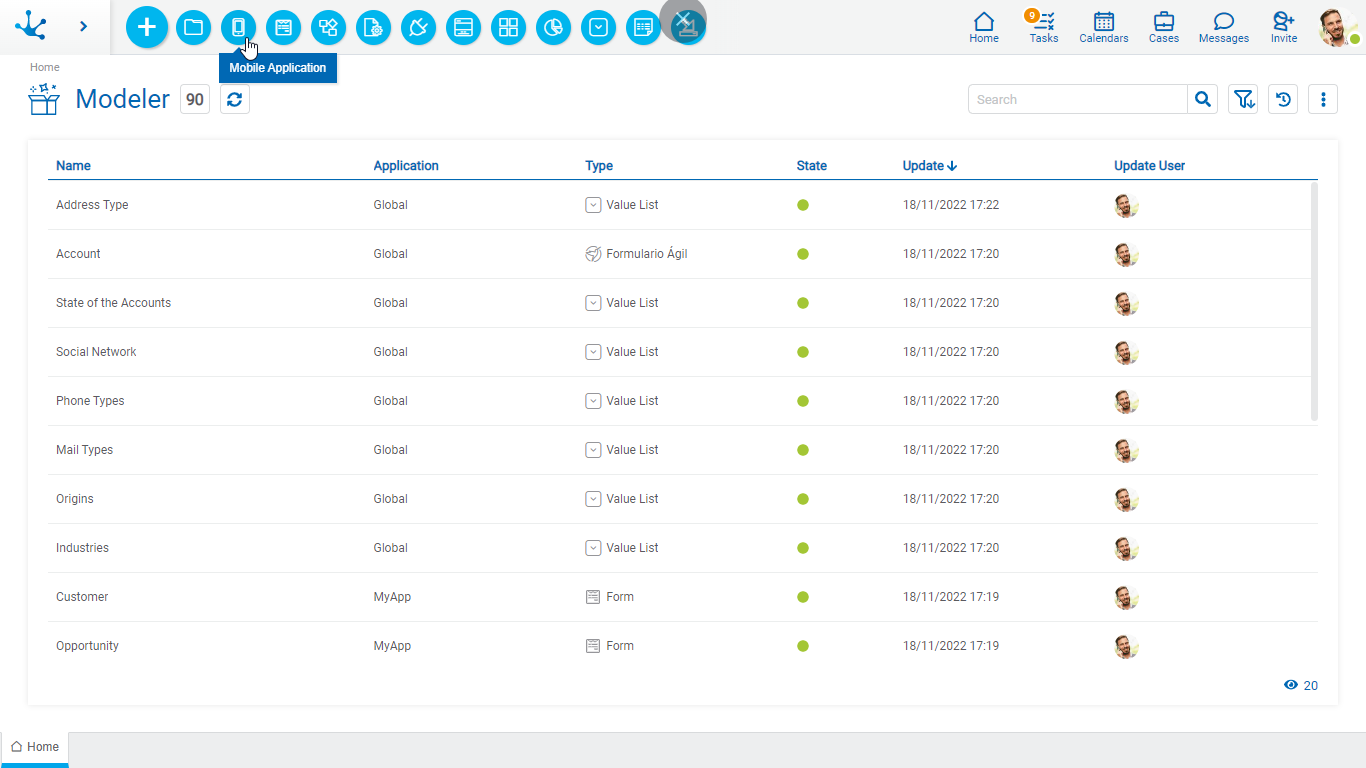Image resolution: width=1366 pixels, height=768 pixels.
Task: Toggle Update column sort direction arrow
Action: pos(952,166)
